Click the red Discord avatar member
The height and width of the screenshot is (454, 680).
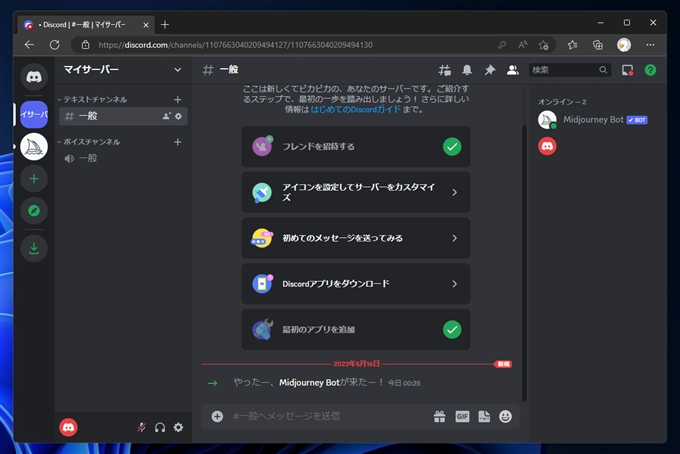click(547, 146)
